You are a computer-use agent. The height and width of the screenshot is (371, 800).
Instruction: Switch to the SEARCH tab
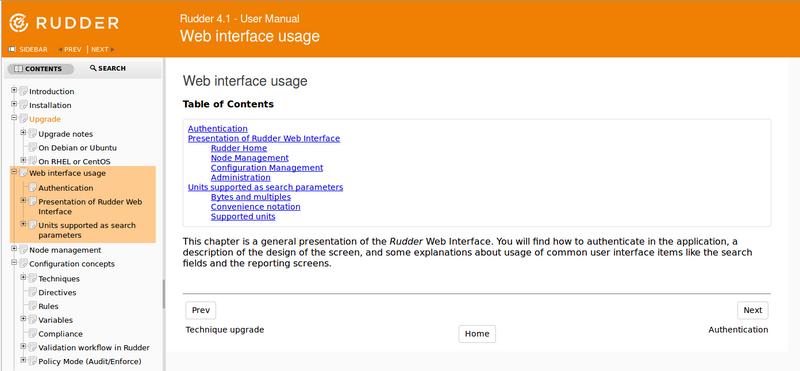point(108,68)
